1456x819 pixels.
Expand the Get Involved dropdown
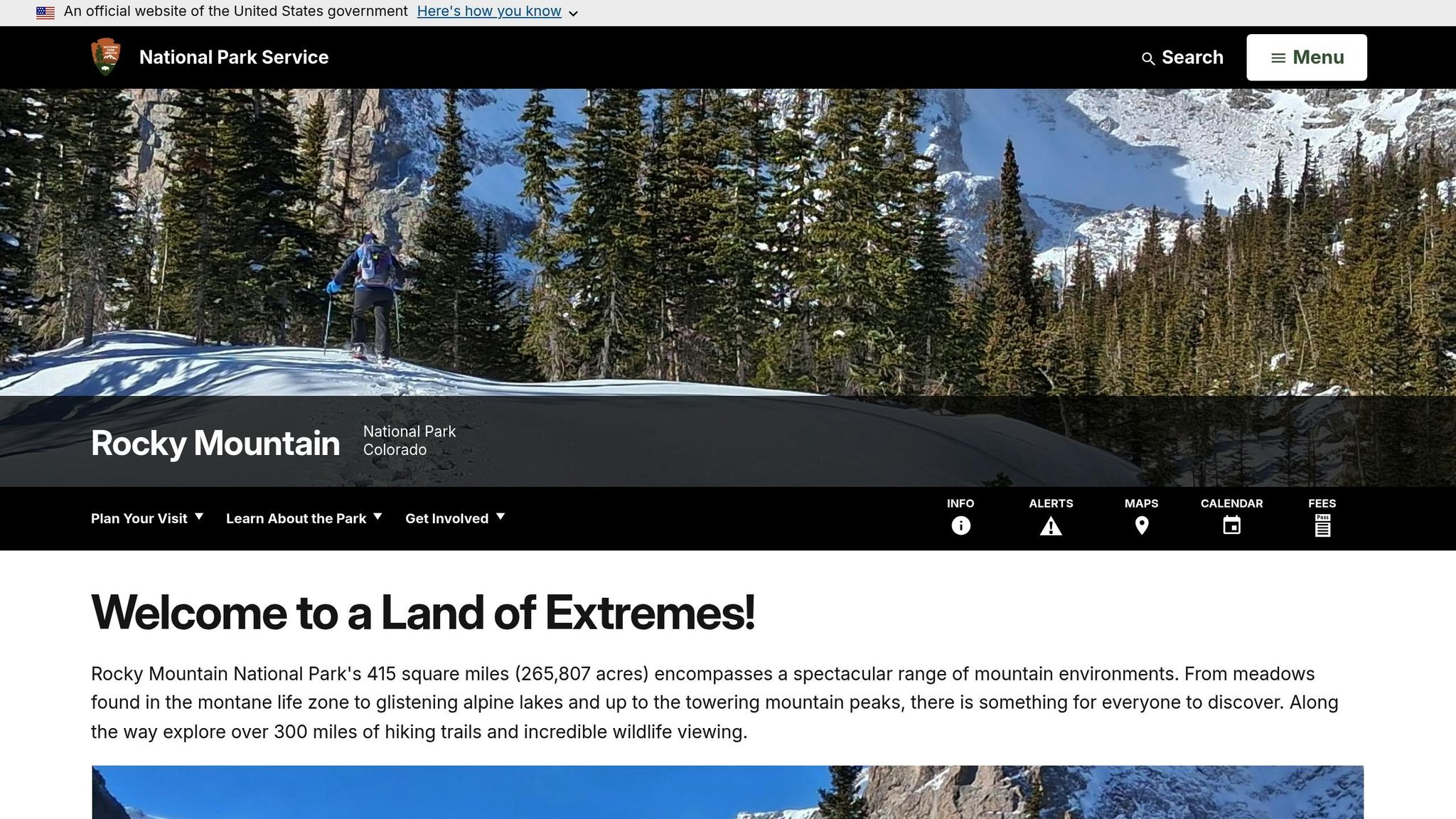coord(455,518)
